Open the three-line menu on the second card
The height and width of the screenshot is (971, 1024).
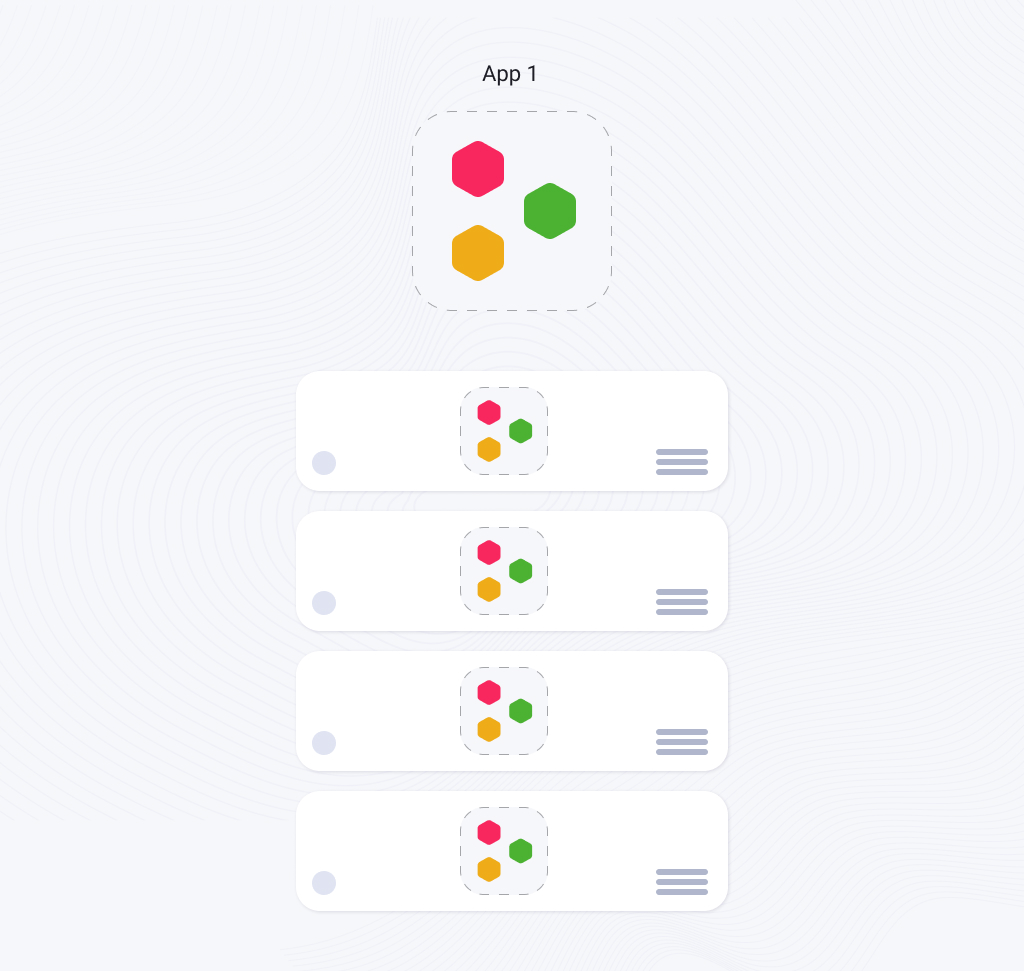(x=682, y=601)
